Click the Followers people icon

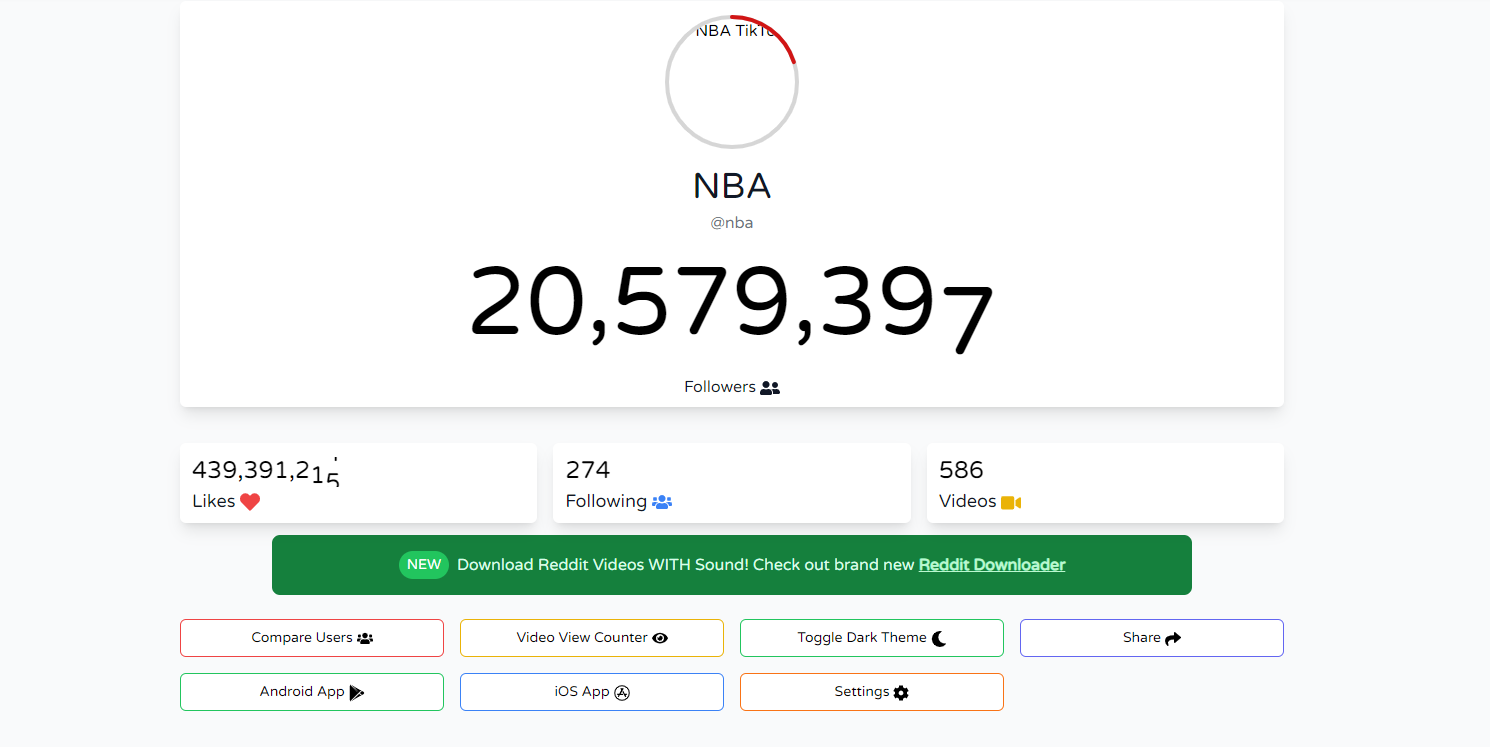click(x=770, y=388)
